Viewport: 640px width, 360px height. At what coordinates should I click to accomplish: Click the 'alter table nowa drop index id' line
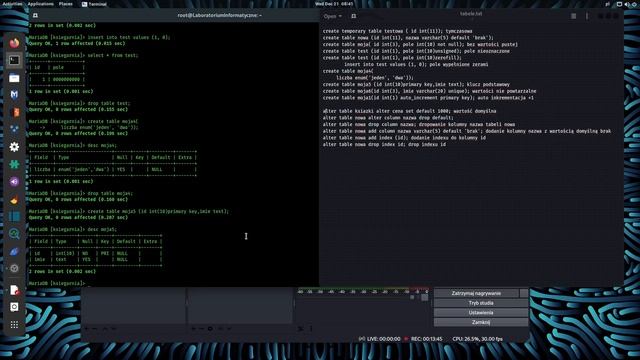pyautogui.click(x=384, y=144)
